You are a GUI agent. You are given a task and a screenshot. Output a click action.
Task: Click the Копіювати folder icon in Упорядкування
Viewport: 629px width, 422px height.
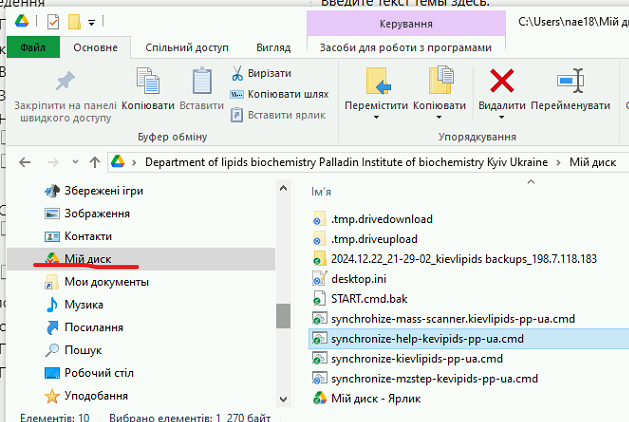pyautogui.click(x=440, y=80)
